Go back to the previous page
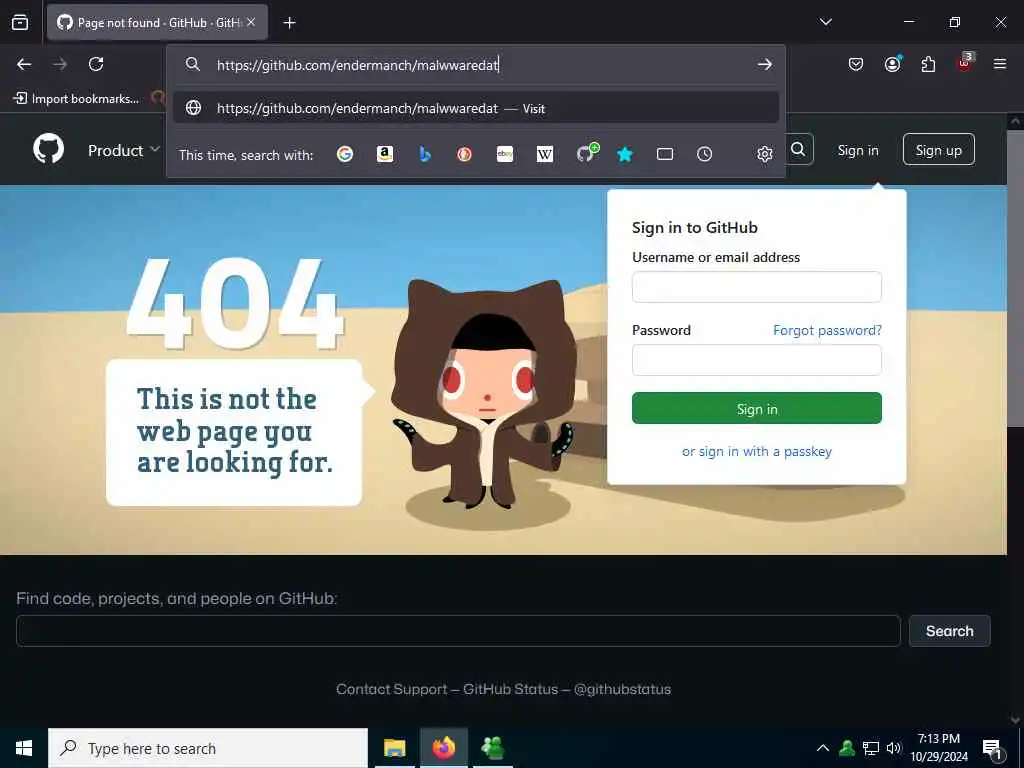Viewport: 1024px width, 768px height. click(x=24, y=64)
